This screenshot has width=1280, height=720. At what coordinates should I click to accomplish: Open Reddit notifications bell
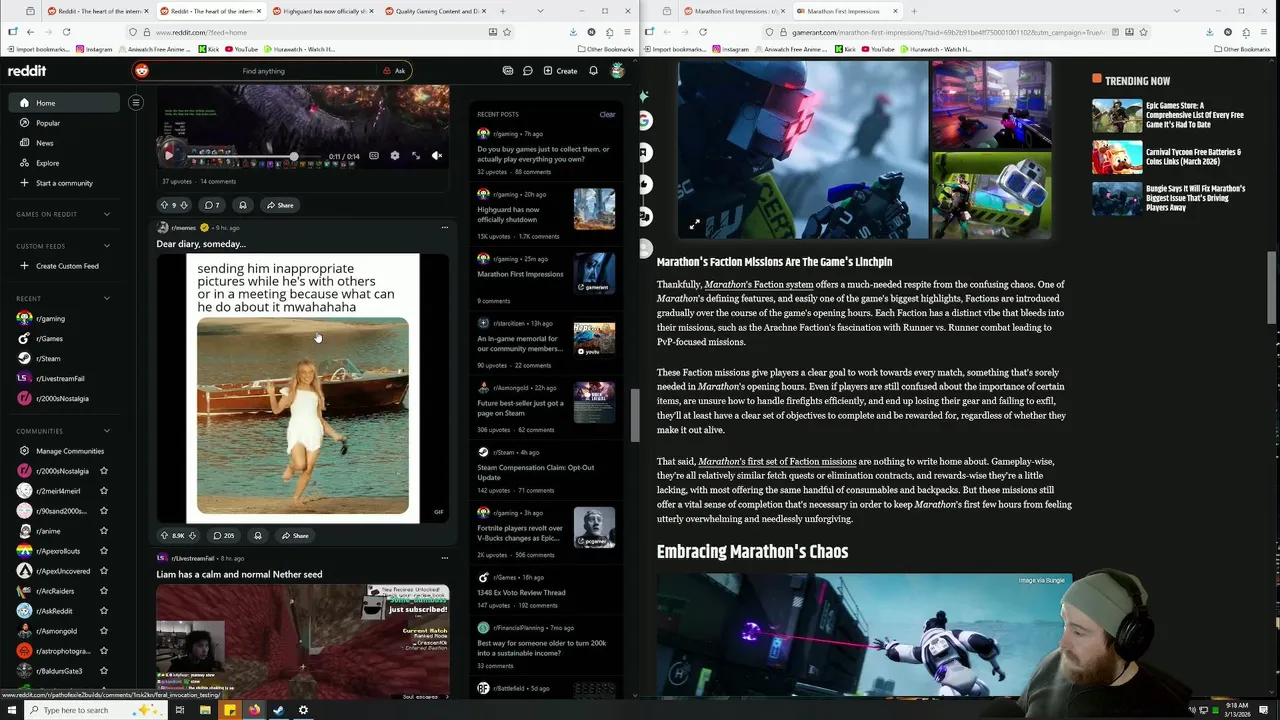coord(593,71)
